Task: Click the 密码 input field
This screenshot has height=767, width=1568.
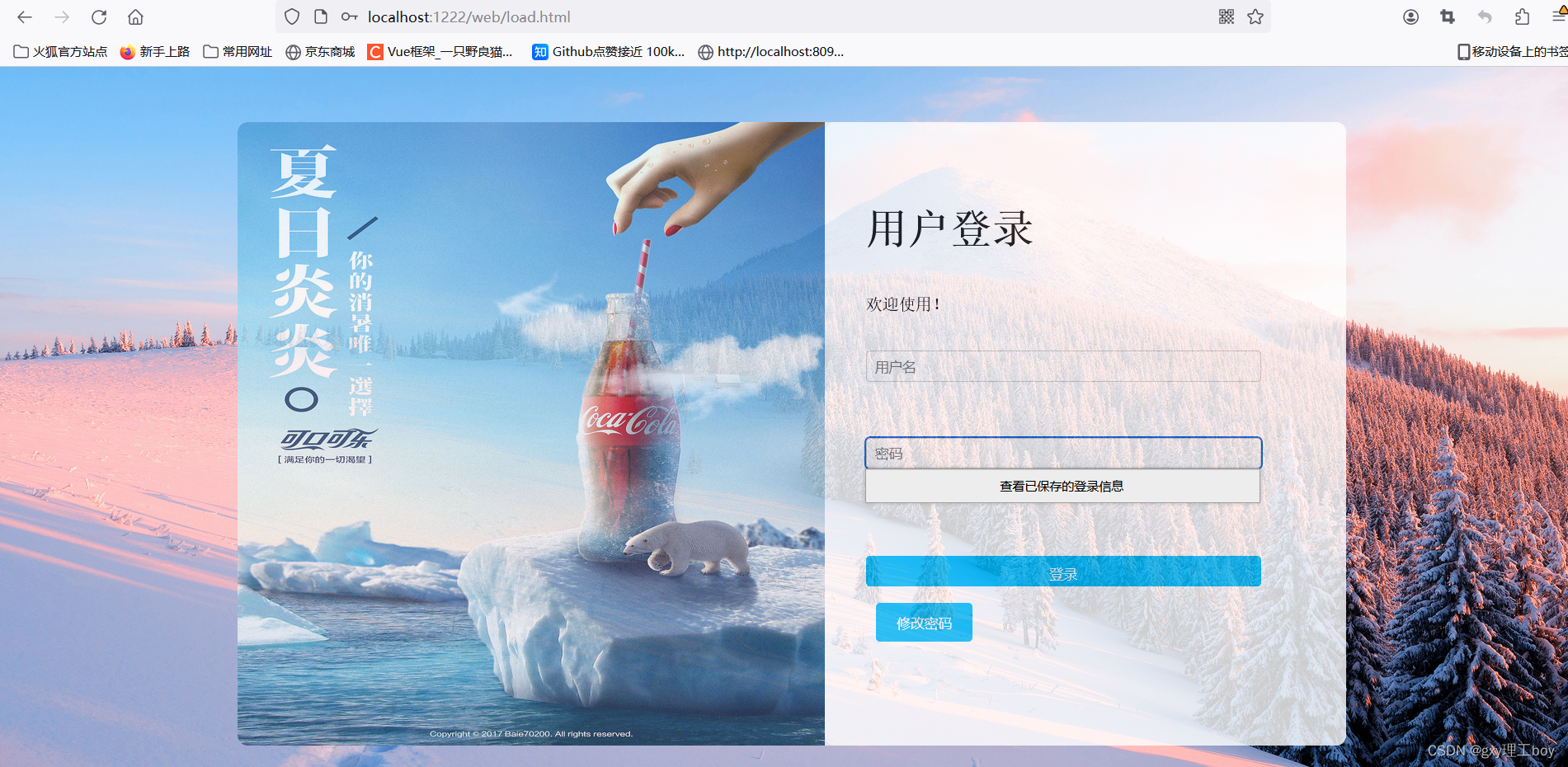Action: [x=1063, y=453]
